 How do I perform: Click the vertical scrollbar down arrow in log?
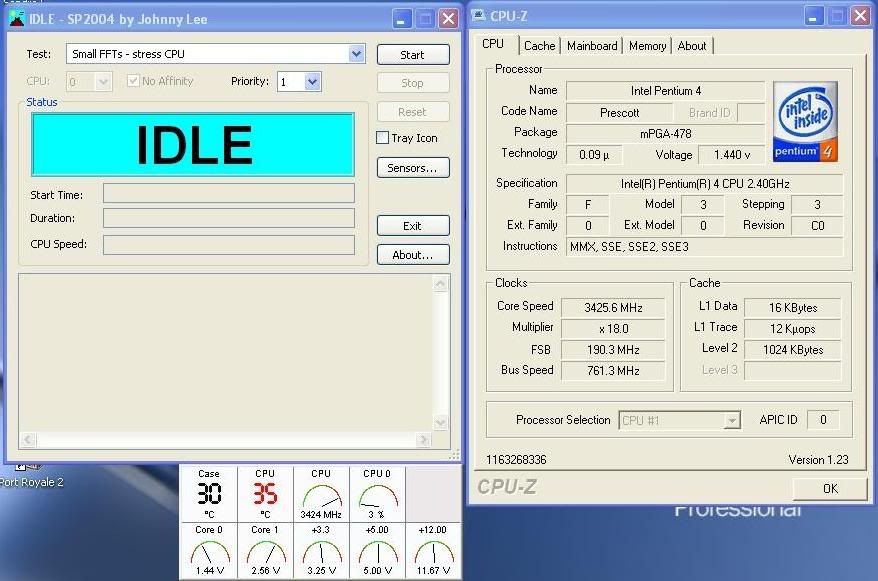[x=441, y=423]
